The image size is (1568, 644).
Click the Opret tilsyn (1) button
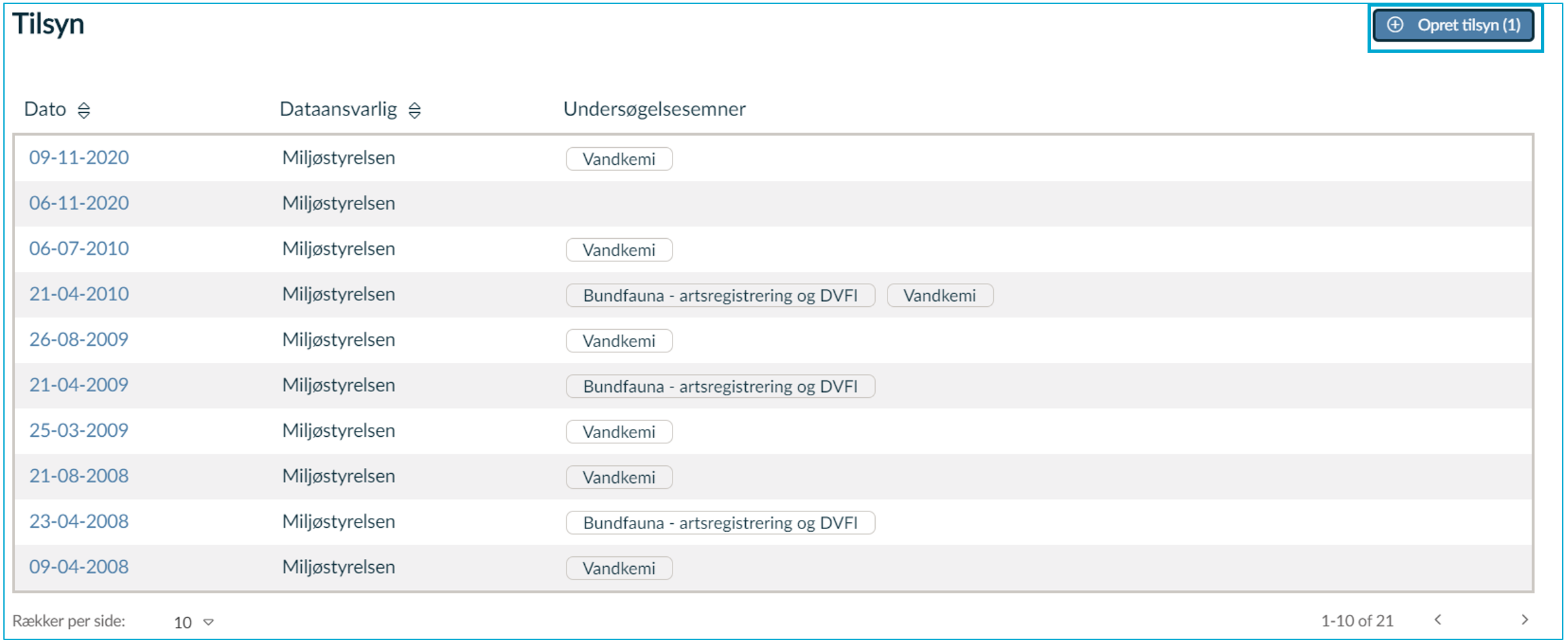(1454, 26)
